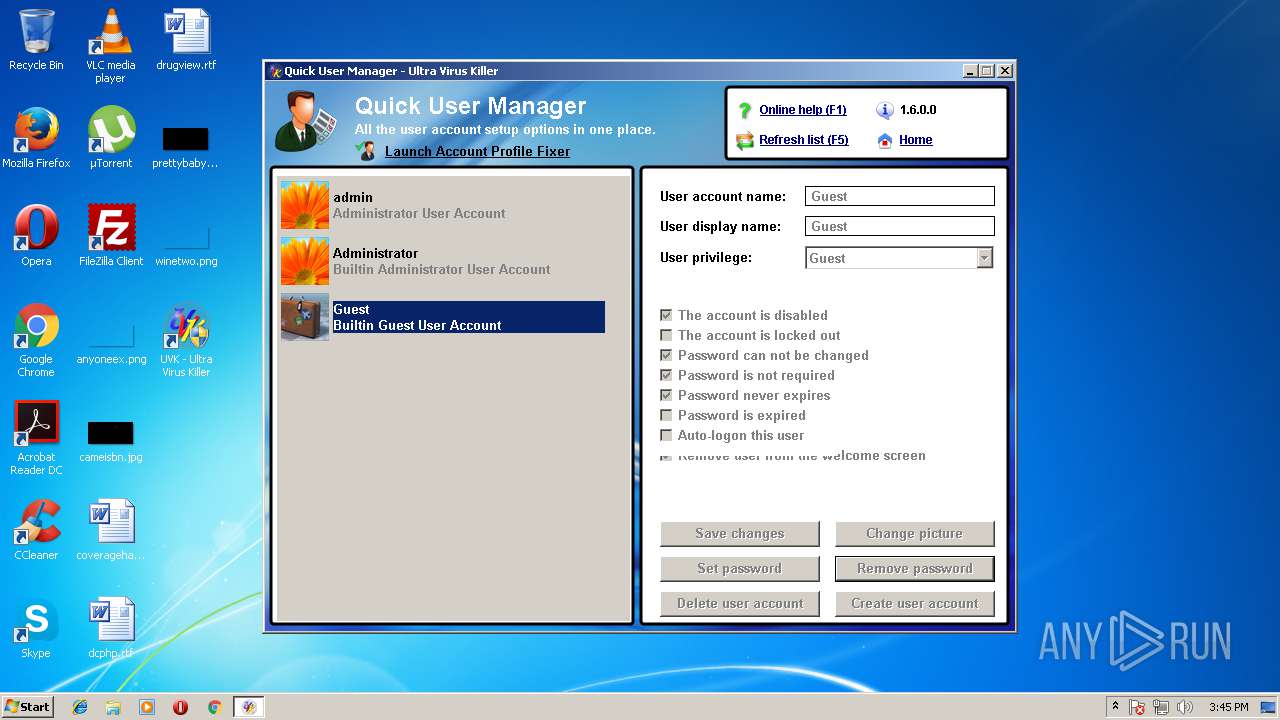The image size is (1280, 720).
Task: Open the µTorrent desktop icon
Action: tap(110, 138)
